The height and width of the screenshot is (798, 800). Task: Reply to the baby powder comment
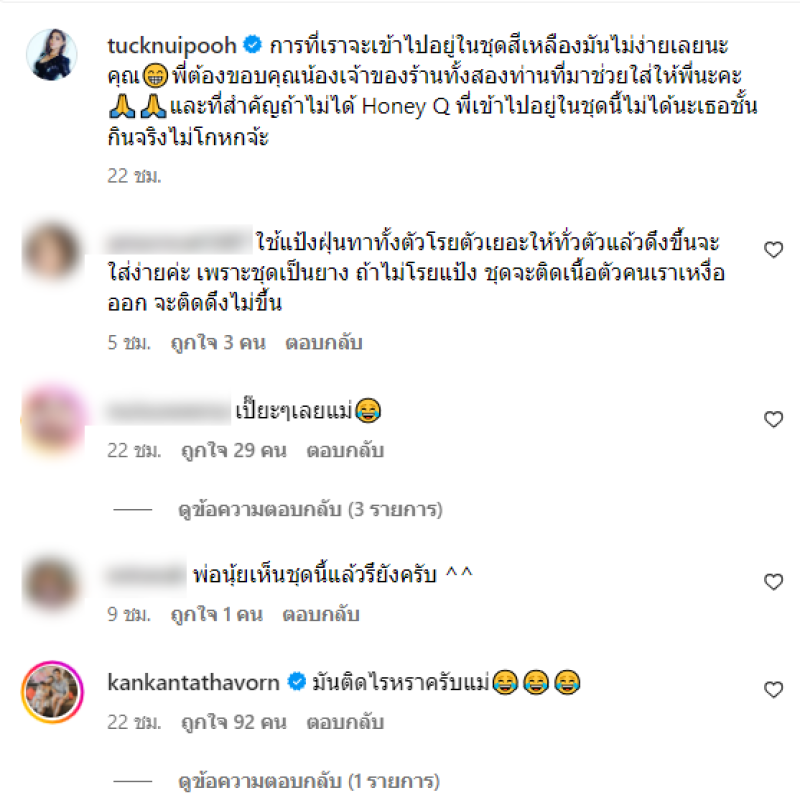(323, 342)
